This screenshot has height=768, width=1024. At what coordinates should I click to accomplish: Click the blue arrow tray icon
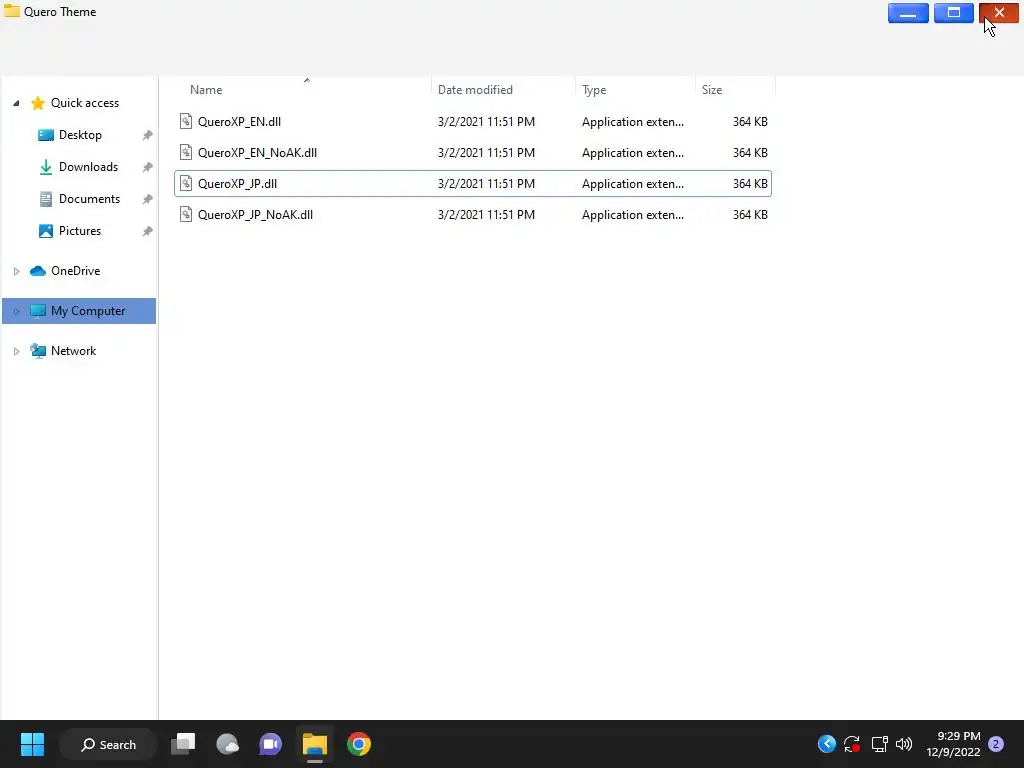(x=827, y=744)
